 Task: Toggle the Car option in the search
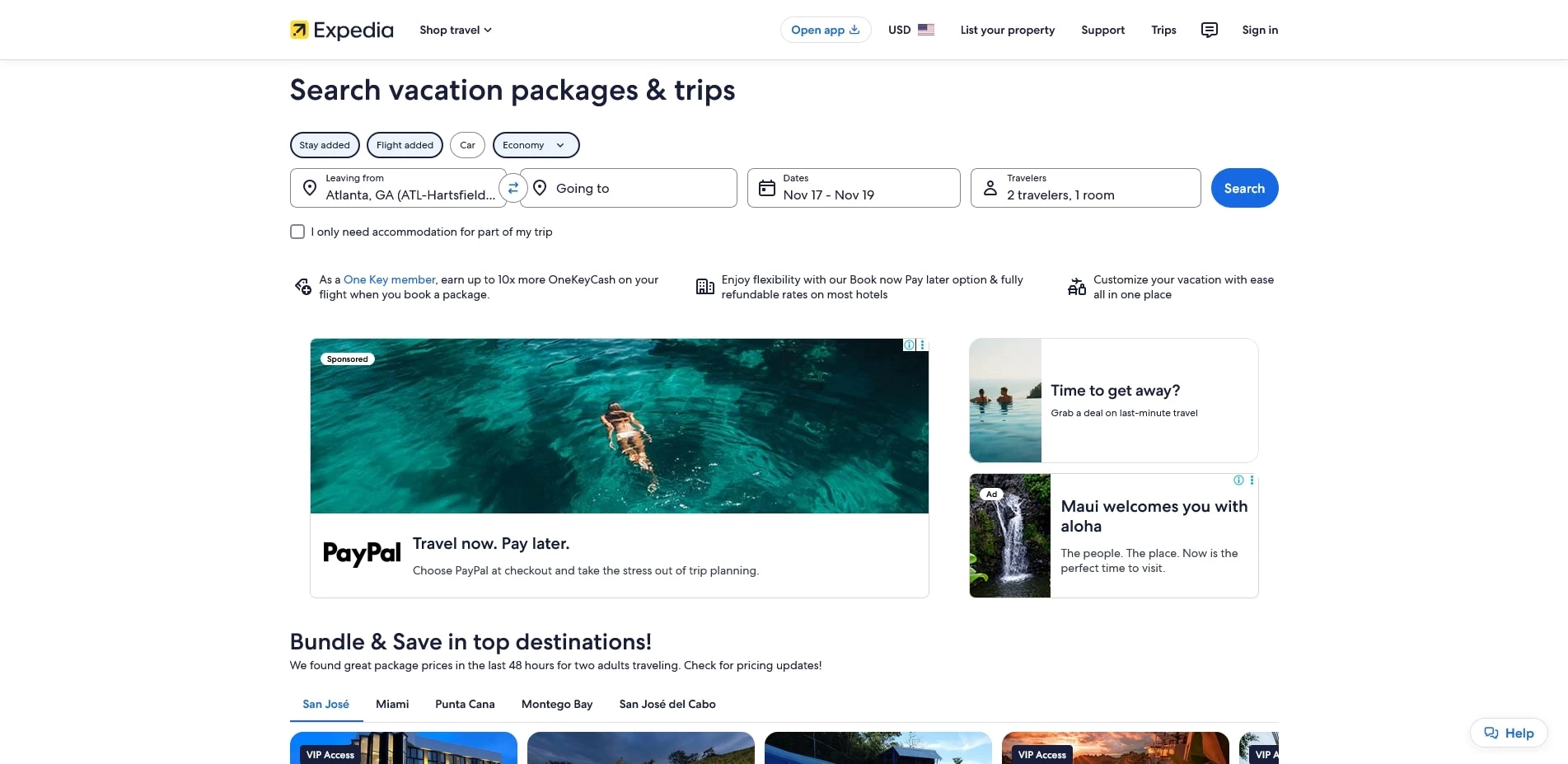tap(467, 145)
